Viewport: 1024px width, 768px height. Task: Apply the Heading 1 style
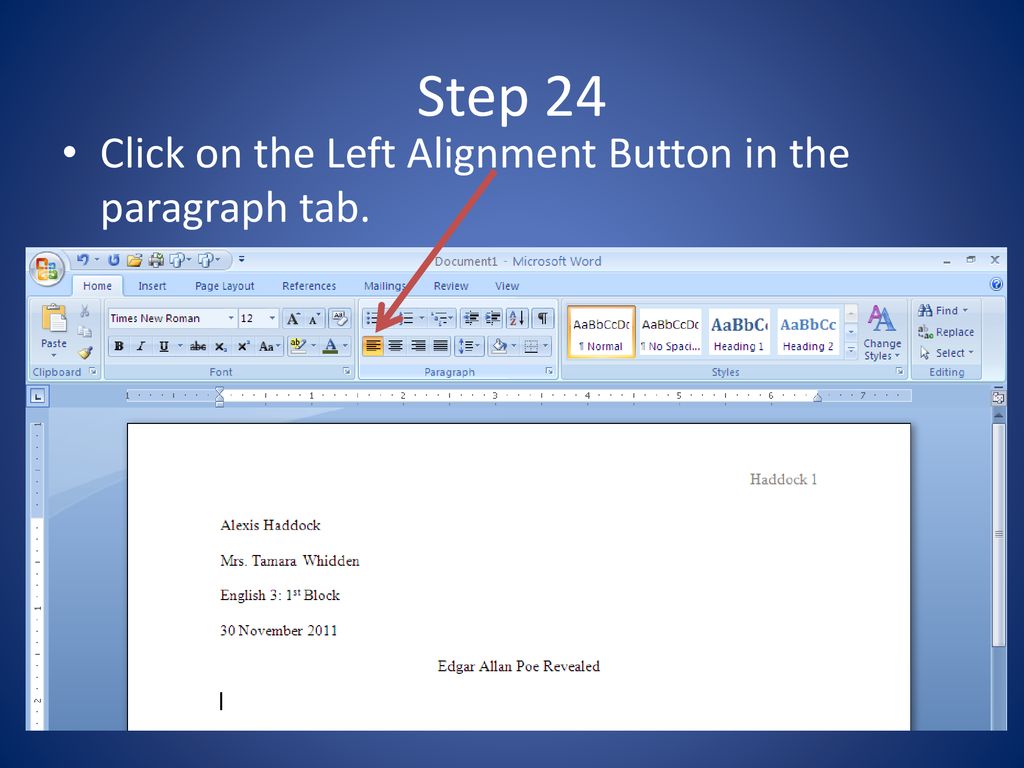pyautogui.click(x=739, y=332)
